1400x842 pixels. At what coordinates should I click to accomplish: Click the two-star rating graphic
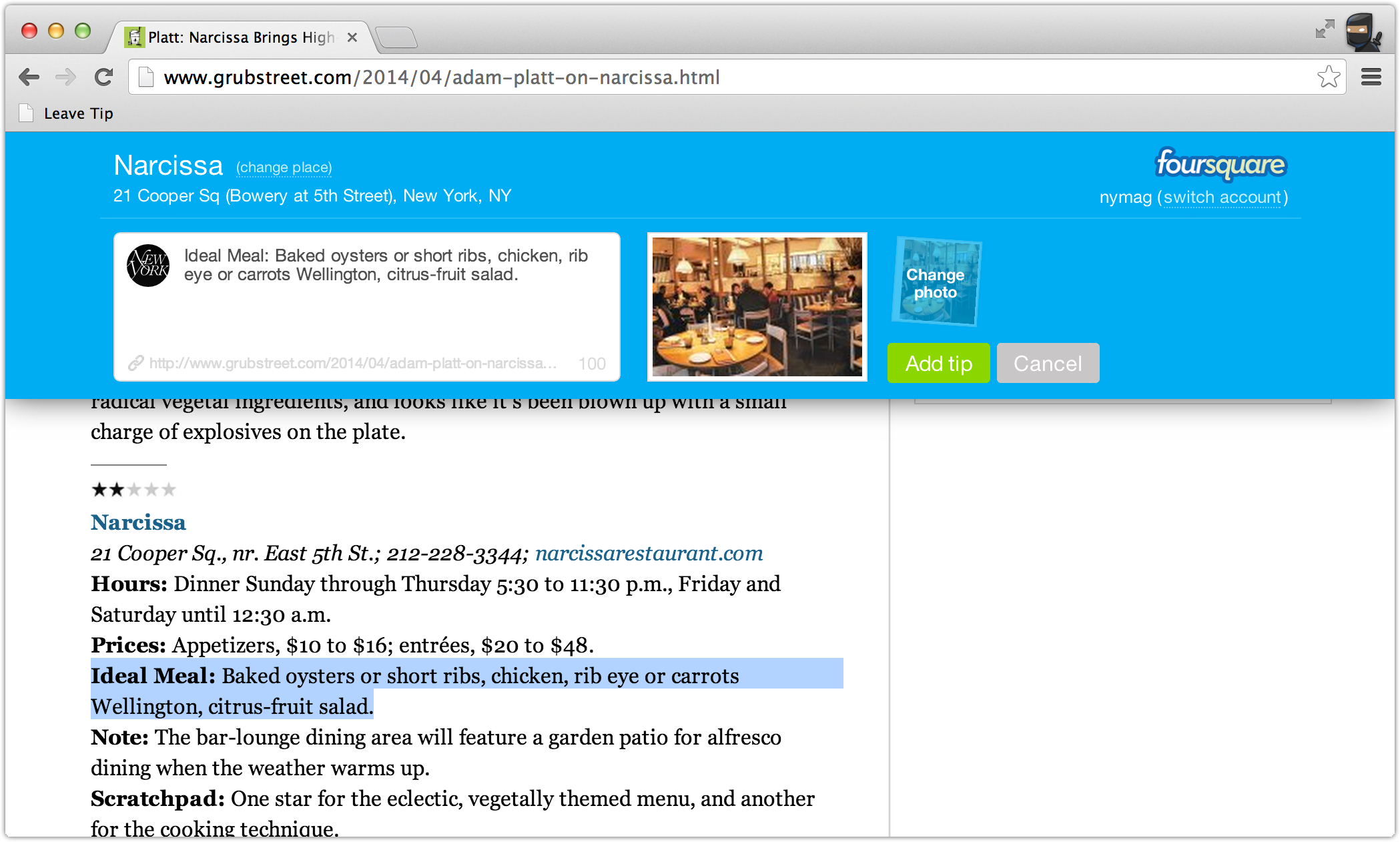(133, 490)
